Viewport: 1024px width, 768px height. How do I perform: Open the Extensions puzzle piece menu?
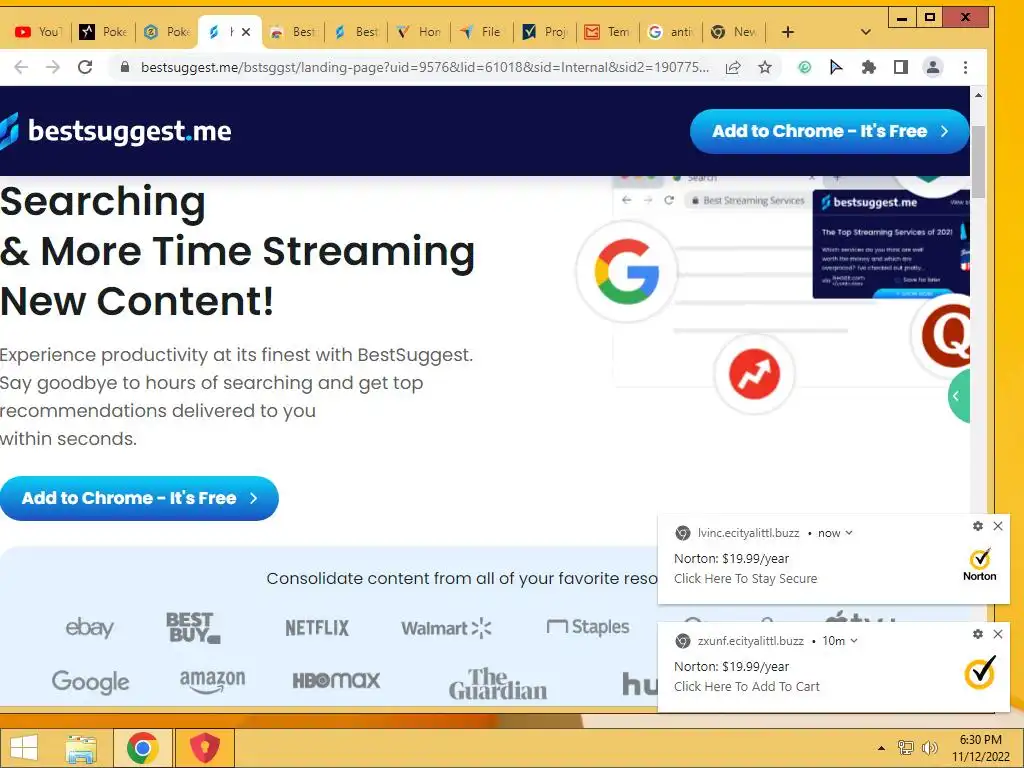(x=869, y=67)
